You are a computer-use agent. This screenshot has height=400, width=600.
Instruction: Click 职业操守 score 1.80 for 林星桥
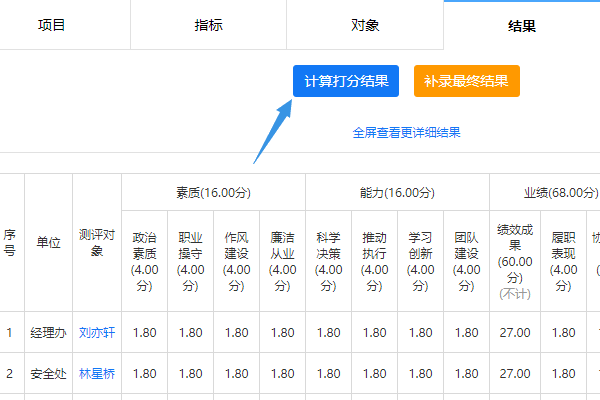coord(191,374)
